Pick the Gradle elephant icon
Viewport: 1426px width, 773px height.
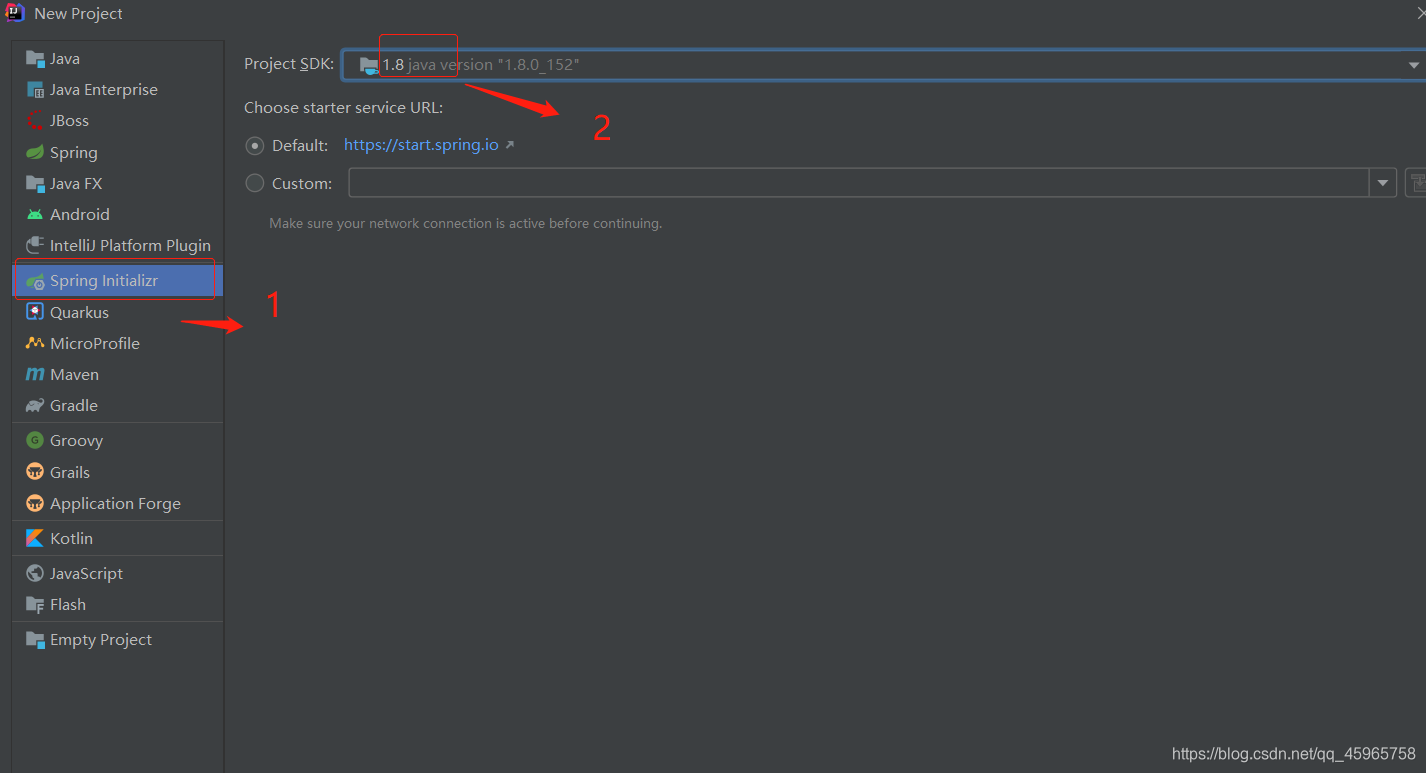[x=35, y=406]
